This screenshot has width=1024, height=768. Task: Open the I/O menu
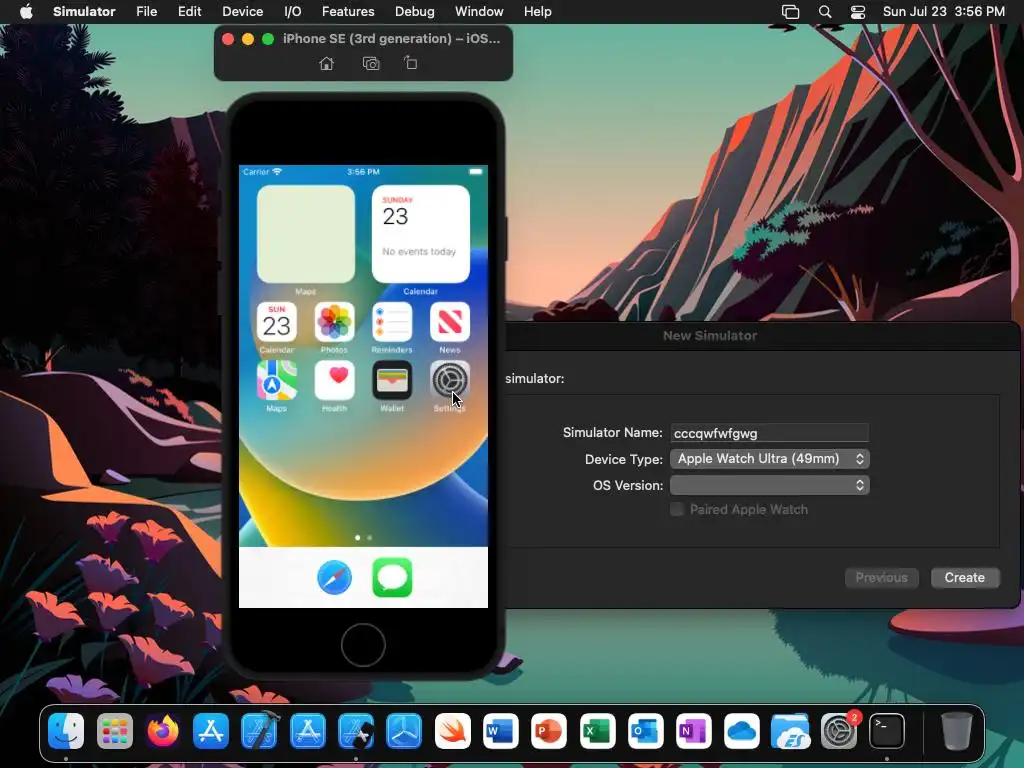pos(293,12)
